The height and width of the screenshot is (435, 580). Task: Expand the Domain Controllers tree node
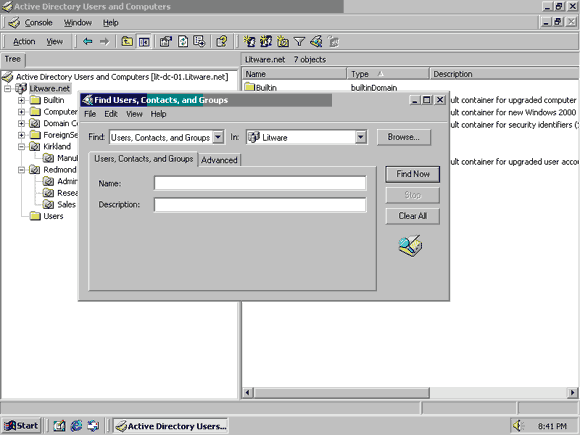pos(21,123)
